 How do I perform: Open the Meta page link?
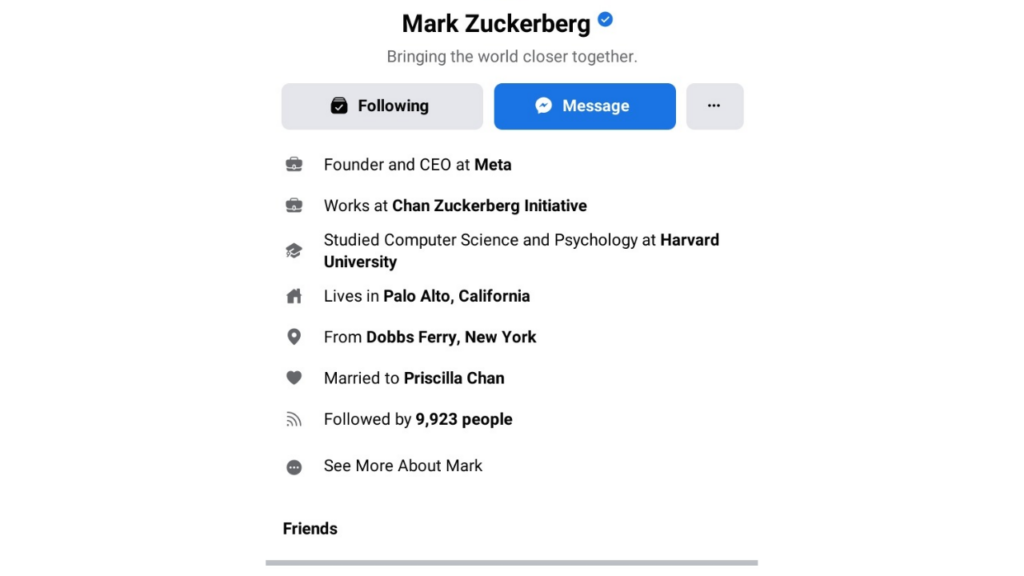click(x=492, y=165)
